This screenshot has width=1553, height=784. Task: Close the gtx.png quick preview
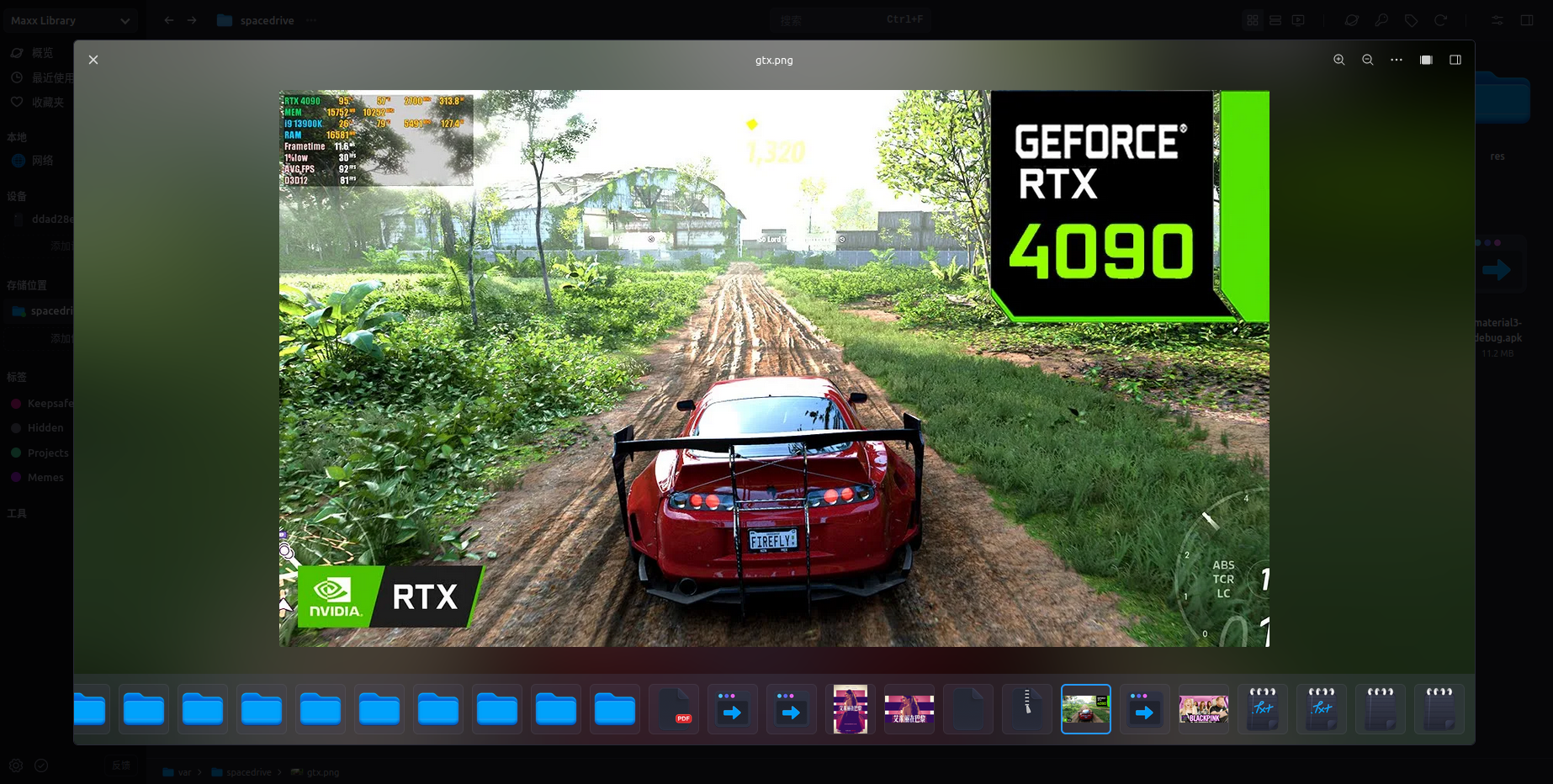[x=93, y=60]
